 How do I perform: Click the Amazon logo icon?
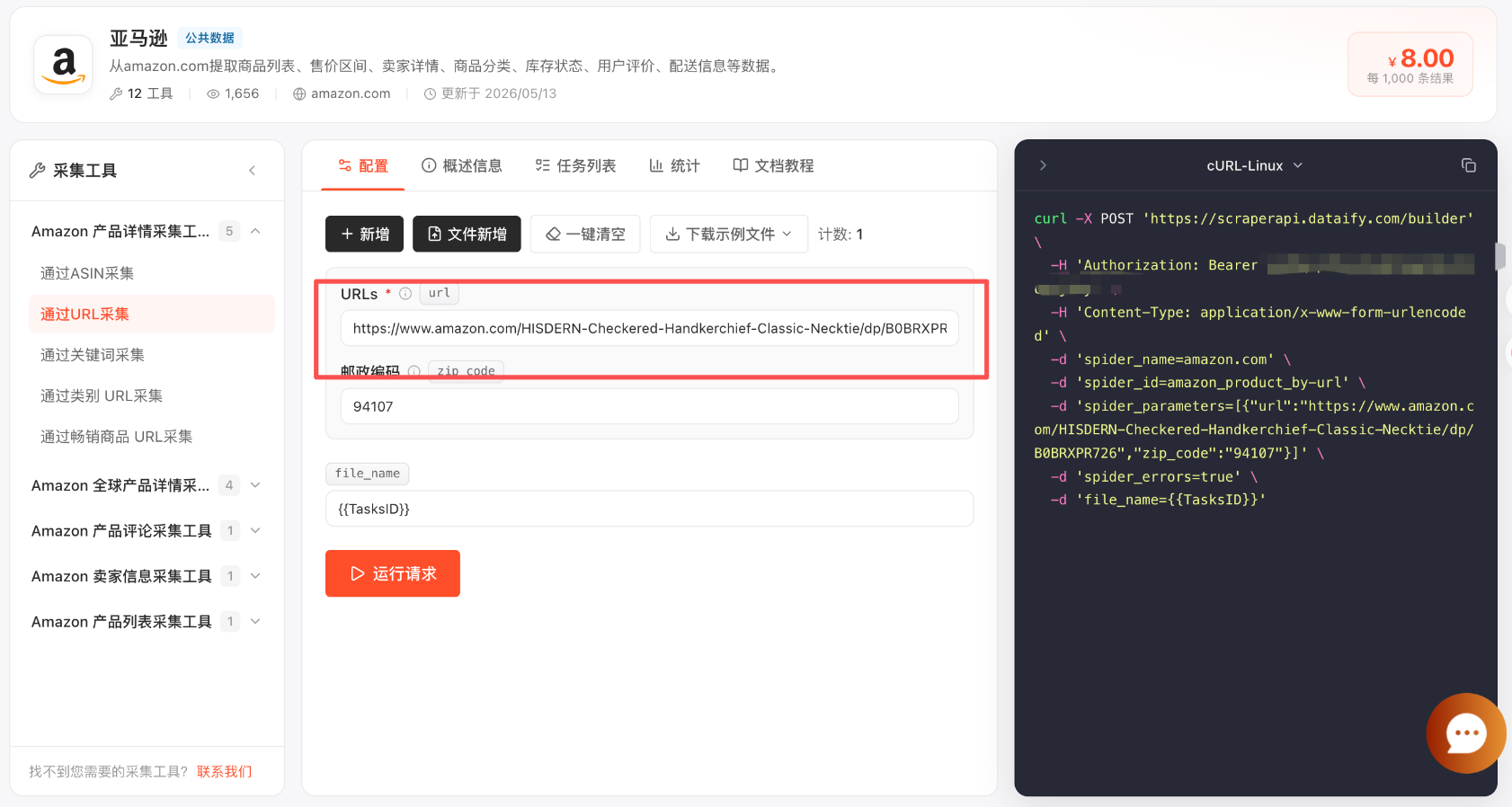[x=63, y=65]
